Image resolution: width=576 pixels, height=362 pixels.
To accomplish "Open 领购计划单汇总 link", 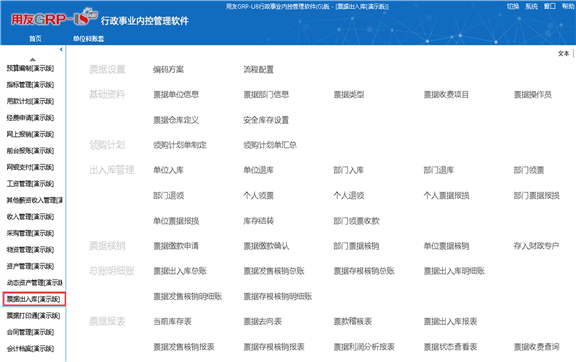I will click(270, 145).
